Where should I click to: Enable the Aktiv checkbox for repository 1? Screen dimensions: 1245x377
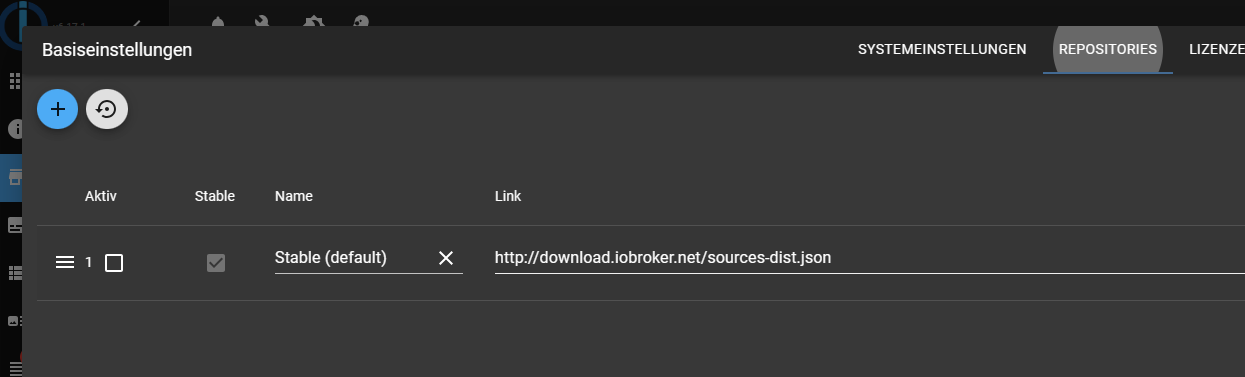[114, 263]
